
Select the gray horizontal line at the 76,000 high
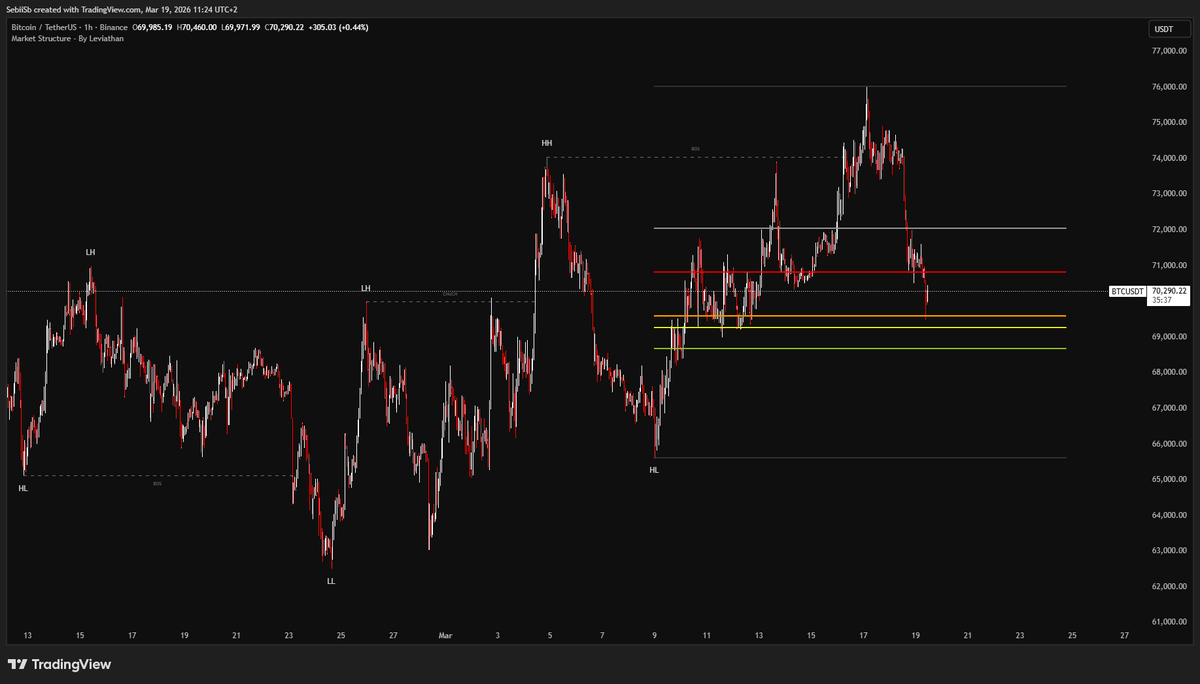click(x=860, y=86)
